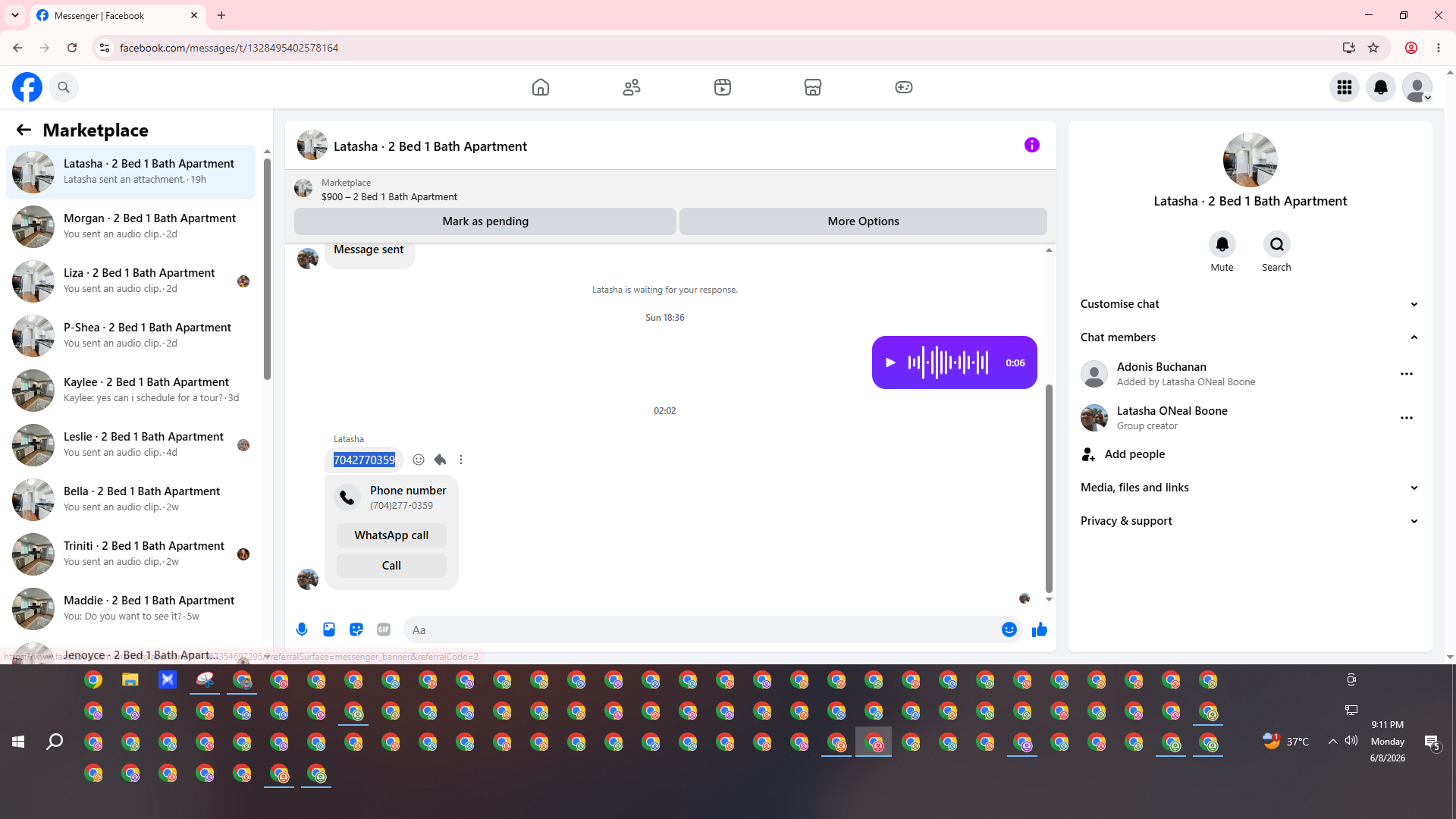Open the Facebook menu grid icon
Screen dimensions: 1456x819
tap(1345, 87)
